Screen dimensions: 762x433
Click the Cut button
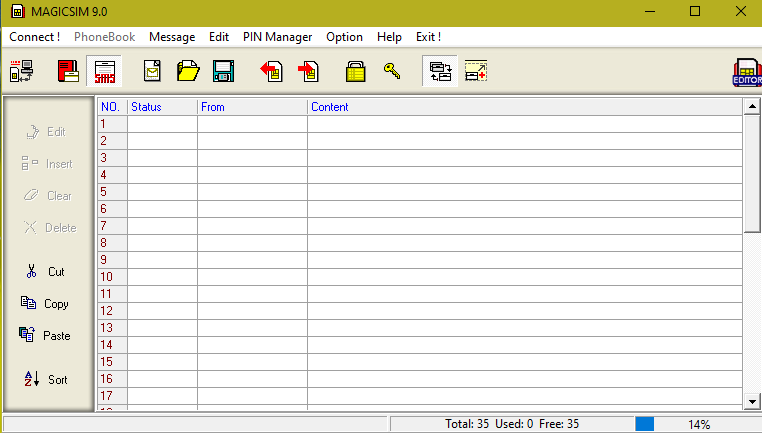click(x=45, y=272)
